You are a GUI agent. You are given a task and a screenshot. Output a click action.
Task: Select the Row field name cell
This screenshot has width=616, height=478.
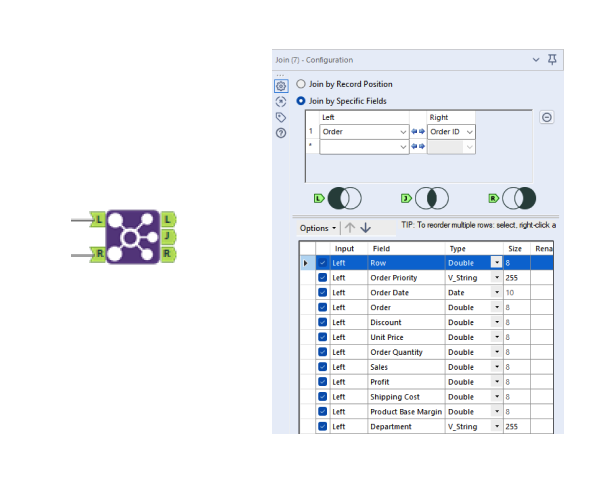point(405,263)
